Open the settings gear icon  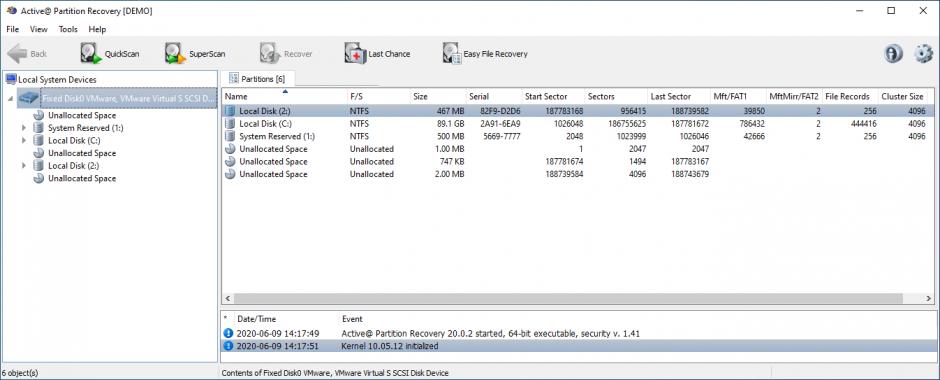pos(923,53)
